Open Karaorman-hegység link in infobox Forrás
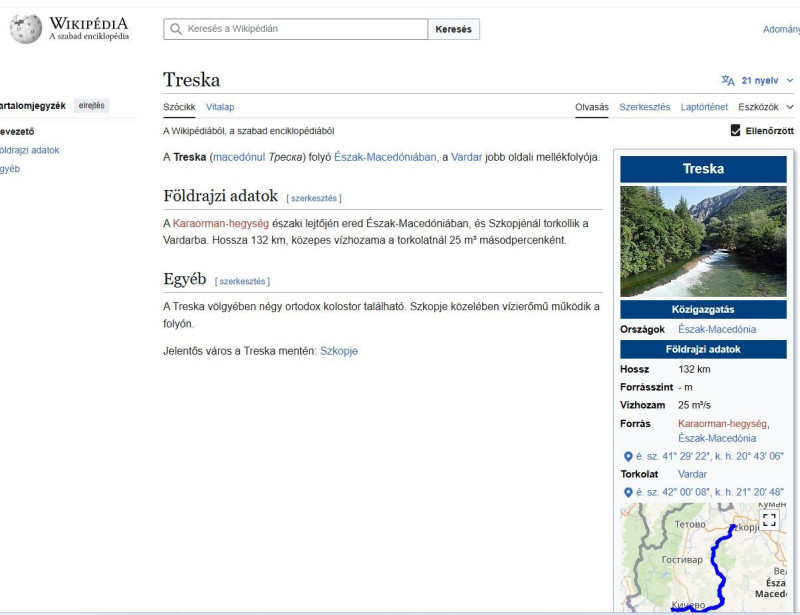Image resolution: width=800 pixels, height=615 pixels. (722, 424)
